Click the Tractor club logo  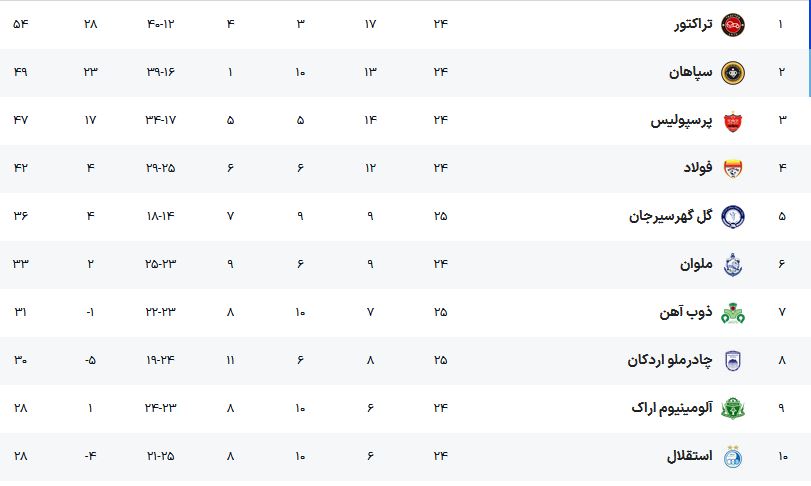(732, 25)
